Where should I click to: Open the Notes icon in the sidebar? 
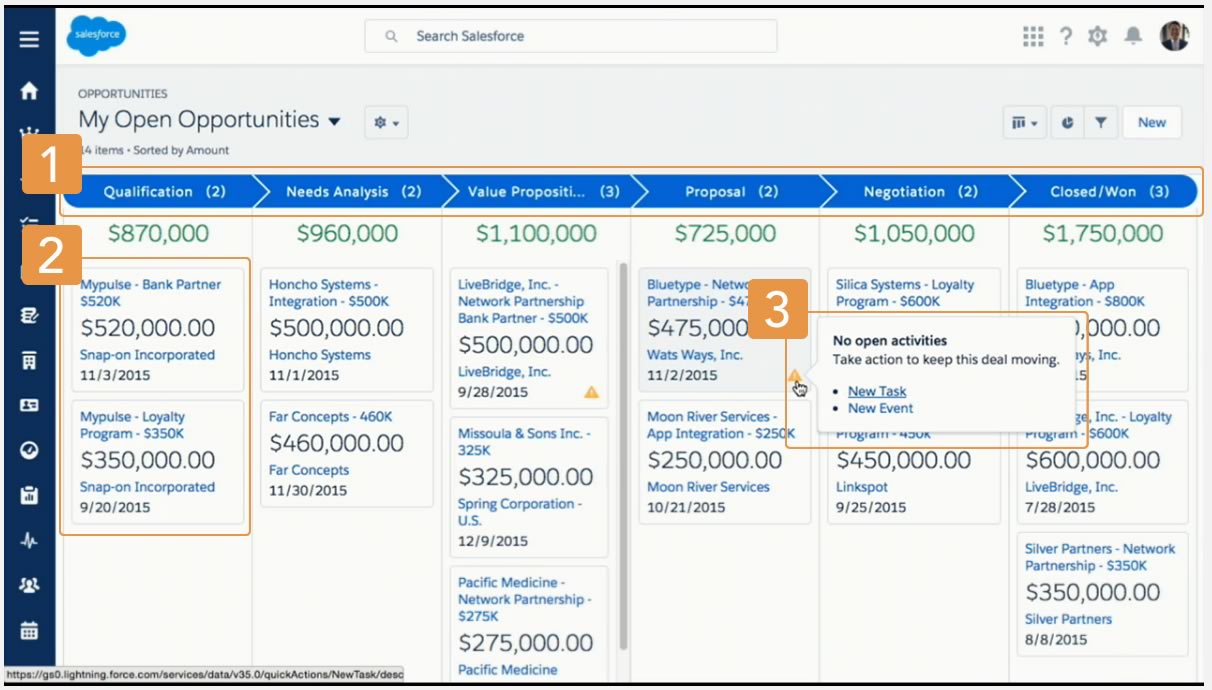(x=29, y=315)
